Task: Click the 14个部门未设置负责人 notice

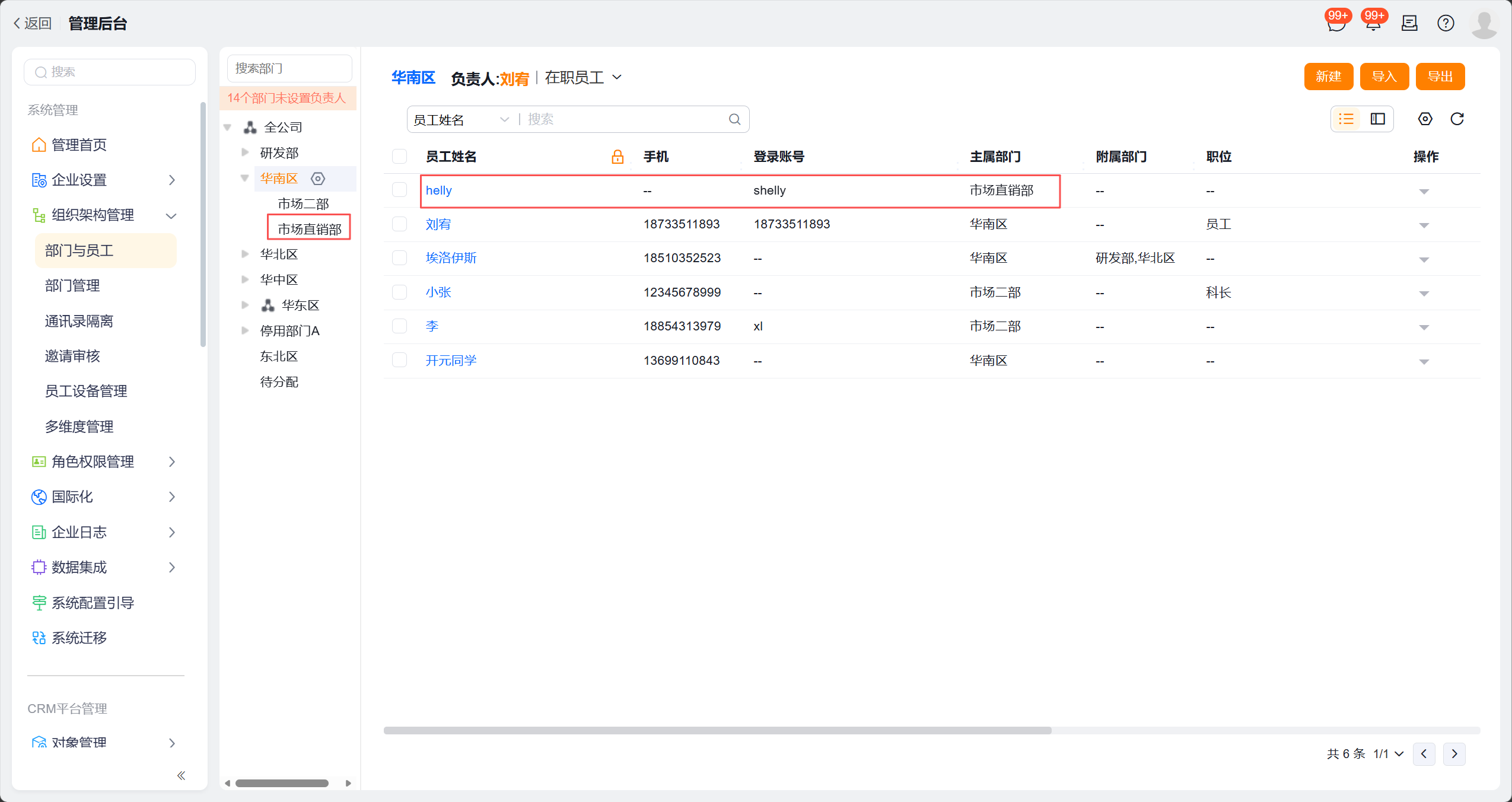Action: (287, 98)
